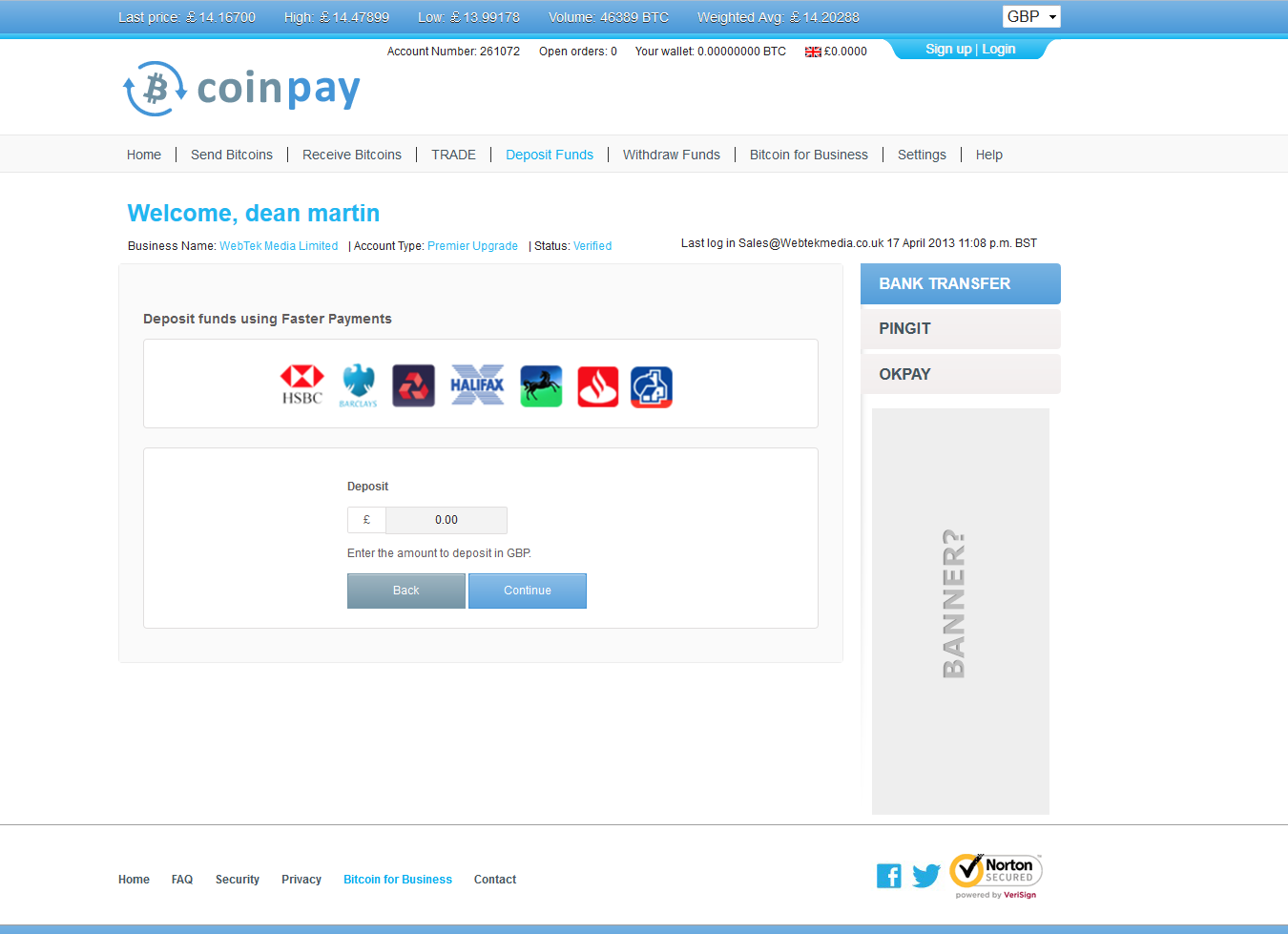This screenshot has height=934, width=1288.
Task: Click the Continue button
Action: [x=528, y=591]
